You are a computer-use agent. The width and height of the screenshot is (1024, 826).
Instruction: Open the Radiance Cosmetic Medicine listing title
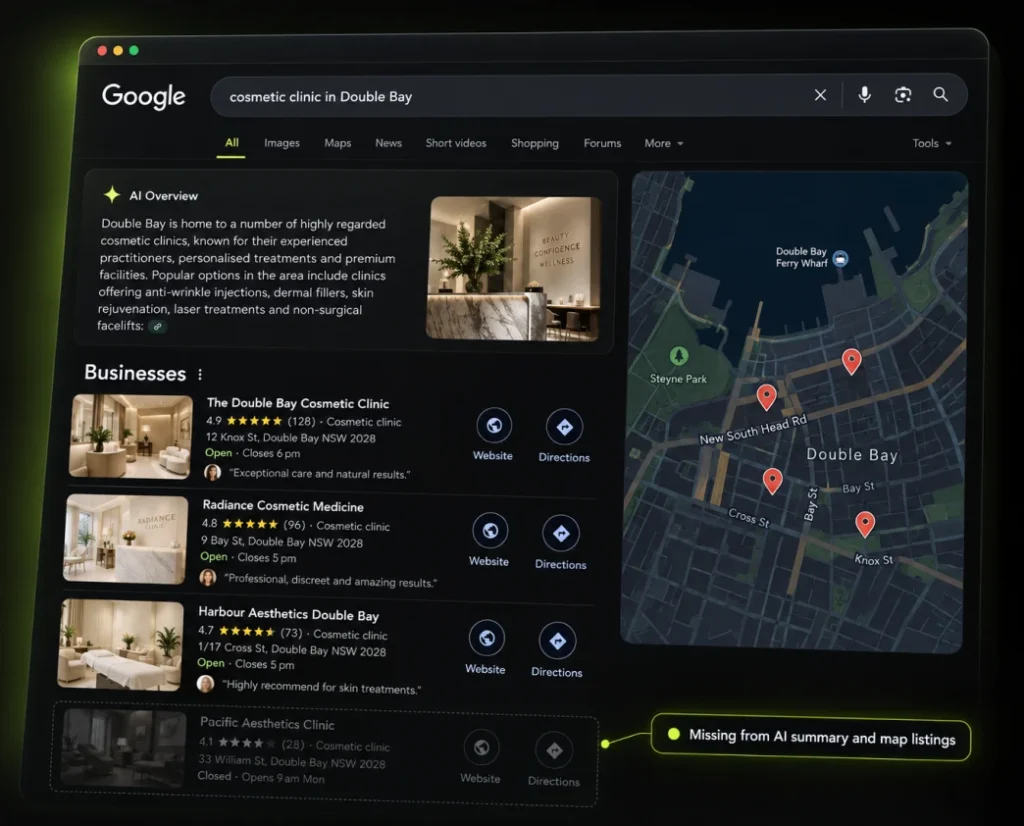pos(283,506)
